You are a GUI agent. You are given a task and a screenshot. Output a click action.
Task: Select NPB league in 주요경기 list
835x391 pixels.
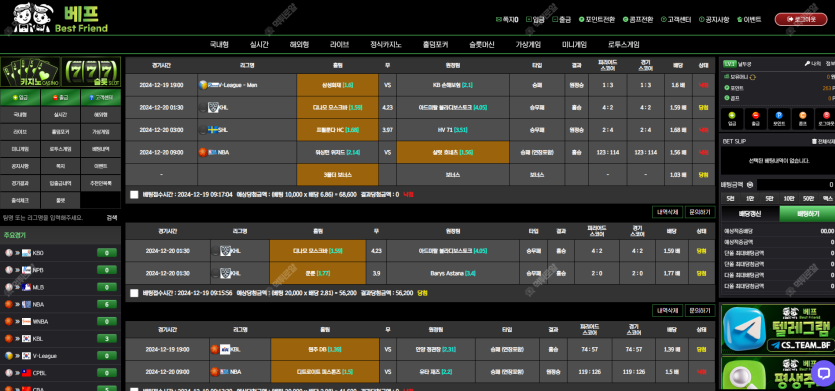[x=61, y=270]
